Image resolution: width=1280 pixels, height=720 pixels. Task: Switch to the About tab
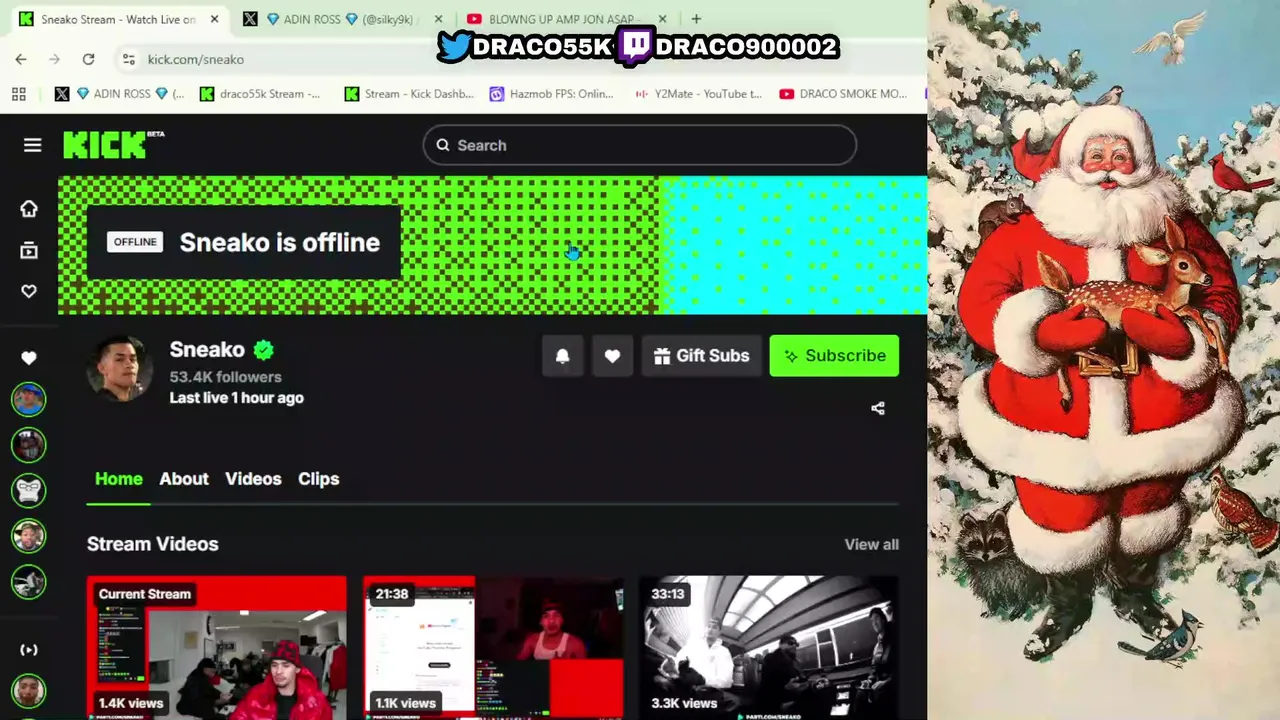point(184,479)
